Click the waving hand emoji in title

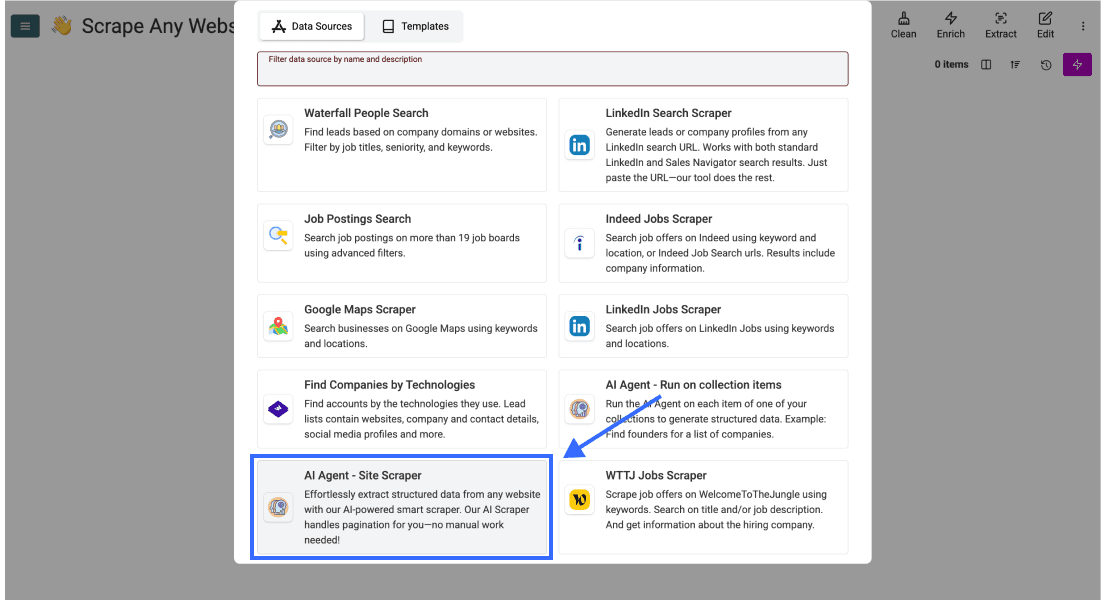click(x=62, y=26)
